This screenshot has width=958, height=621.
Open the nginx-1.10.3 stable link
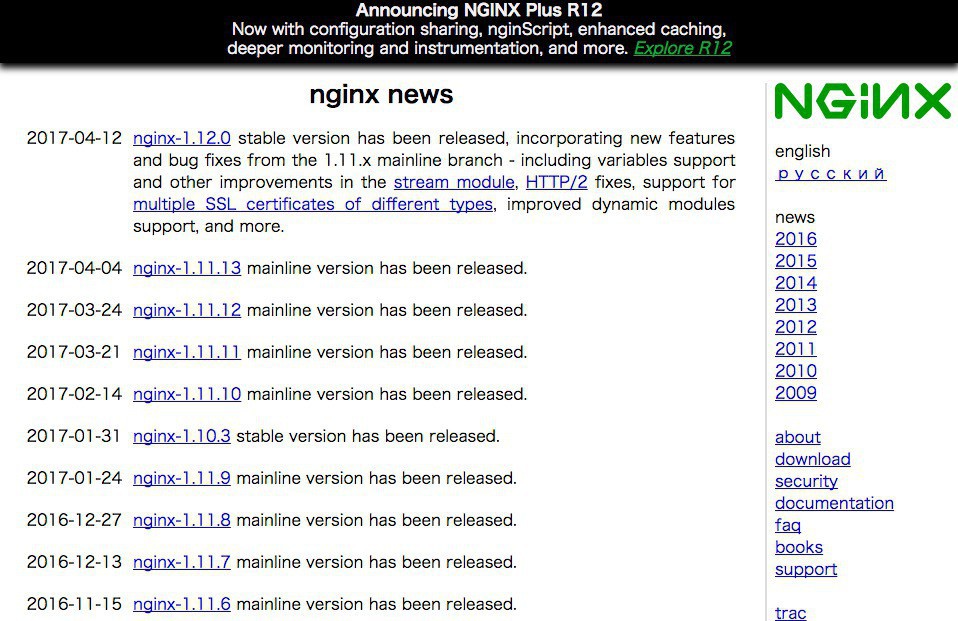coord(181,436)
